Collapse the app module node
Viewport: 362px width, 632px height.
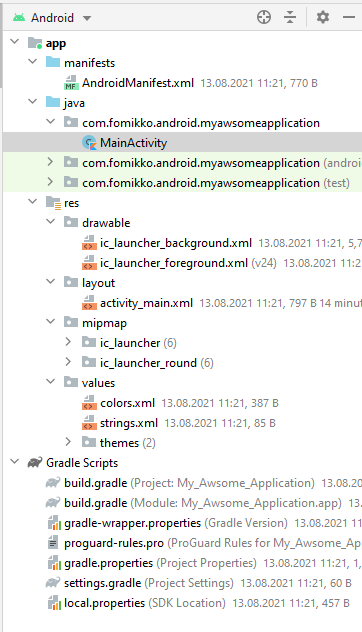(15, 42)
